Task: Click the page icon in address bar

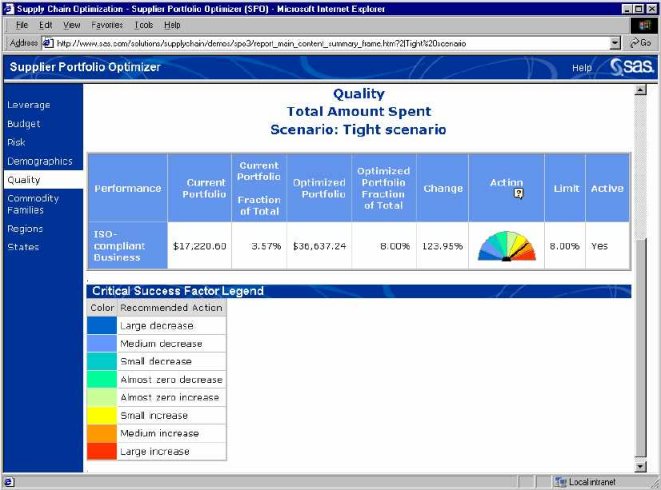Action: (x=48, y=43)
